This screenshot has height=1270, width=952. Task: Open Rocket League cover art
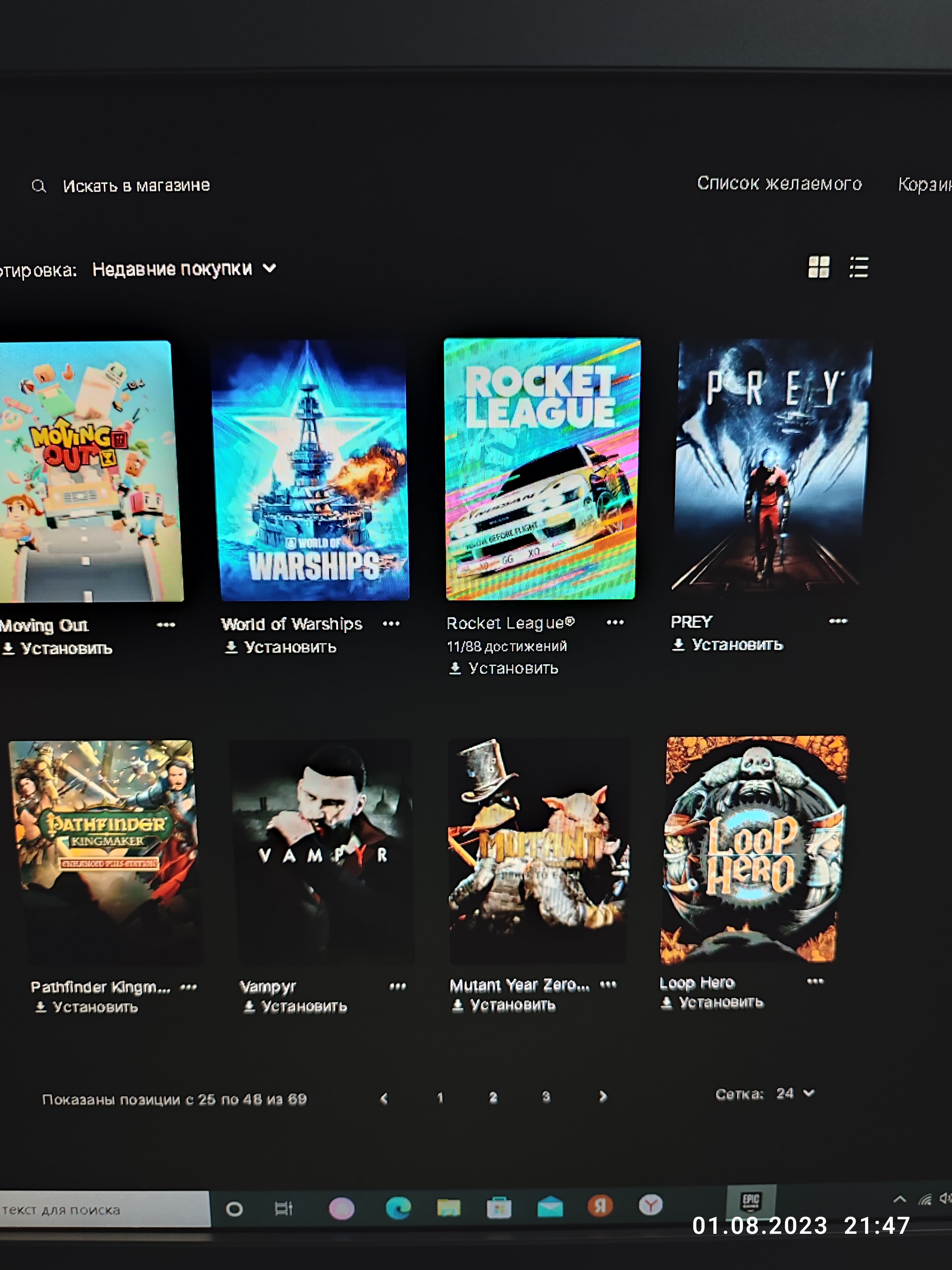542,469
